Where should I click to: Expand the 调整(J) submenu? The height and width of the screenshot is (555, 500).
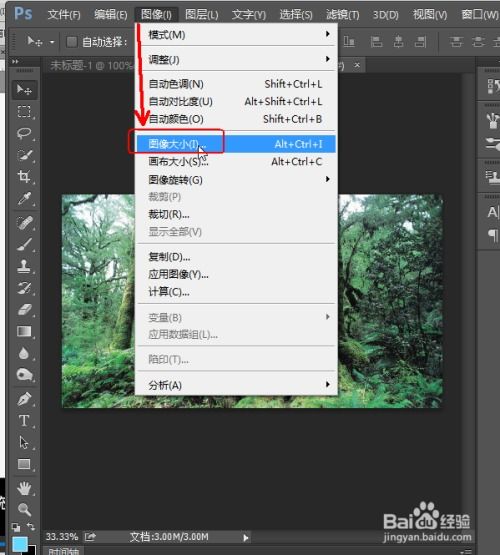click(x=236, y=59)
